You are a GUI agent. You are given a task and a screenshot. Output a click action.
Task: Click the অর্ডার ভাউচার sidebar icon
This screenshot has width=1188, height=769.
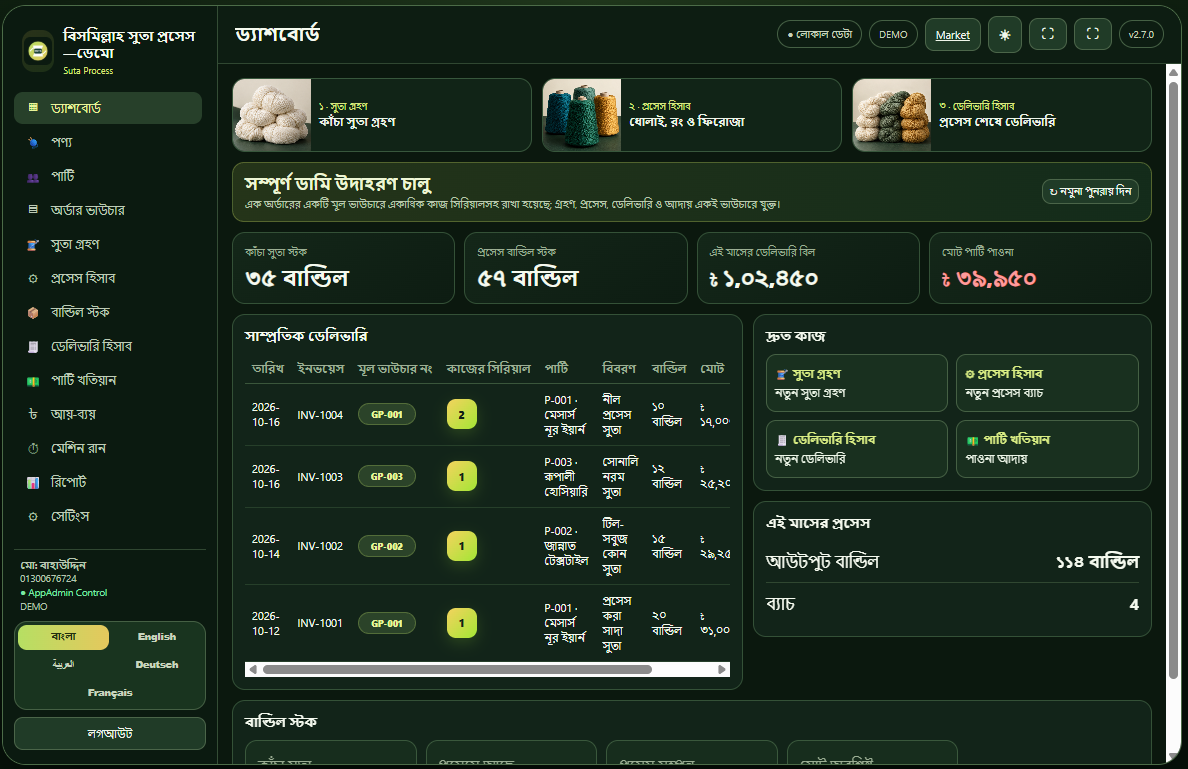33,210
